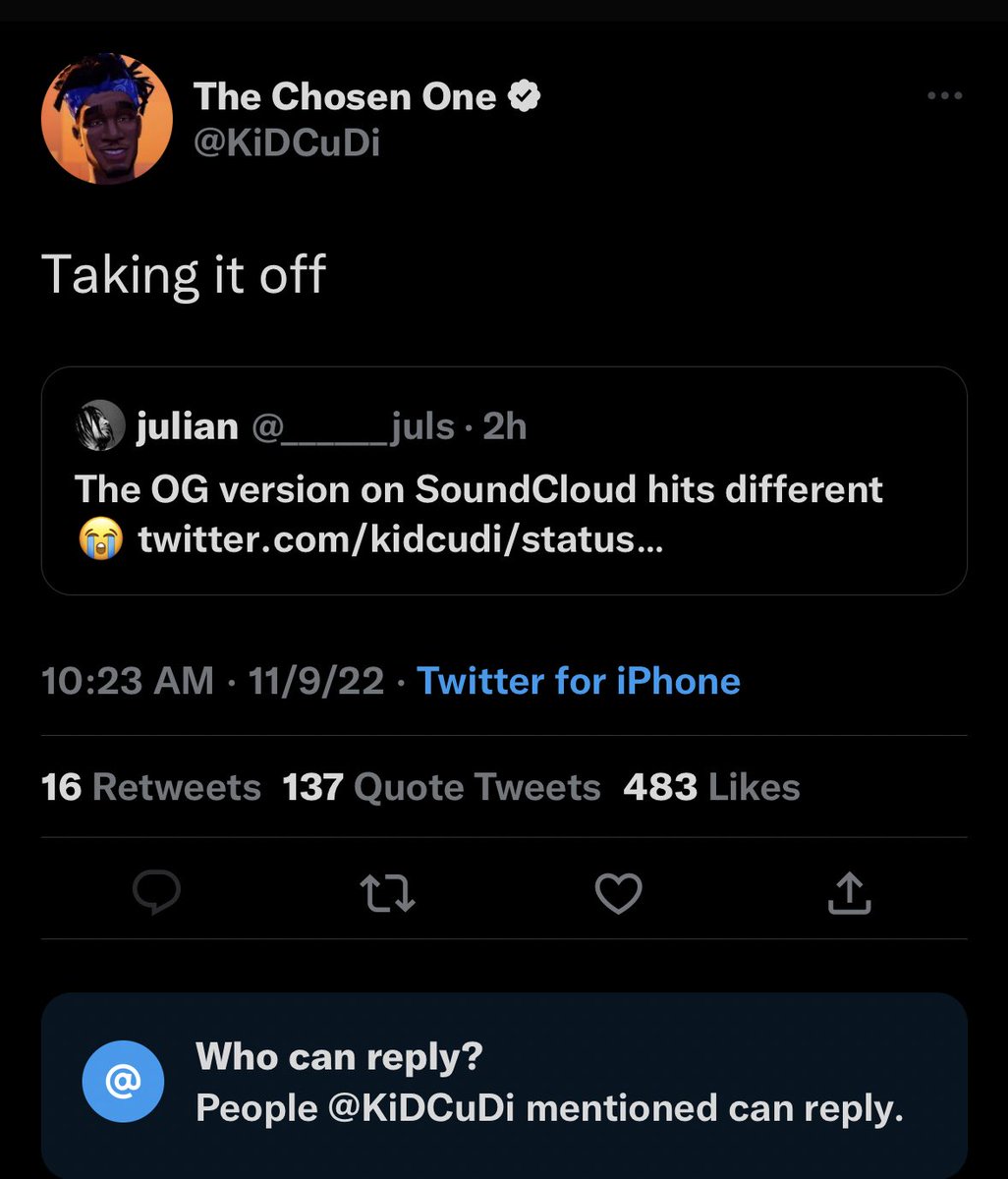This screenshot has width=1008, height=1179.
Task: Tap the verified badge next to name
Action: [x=524, y=96]
